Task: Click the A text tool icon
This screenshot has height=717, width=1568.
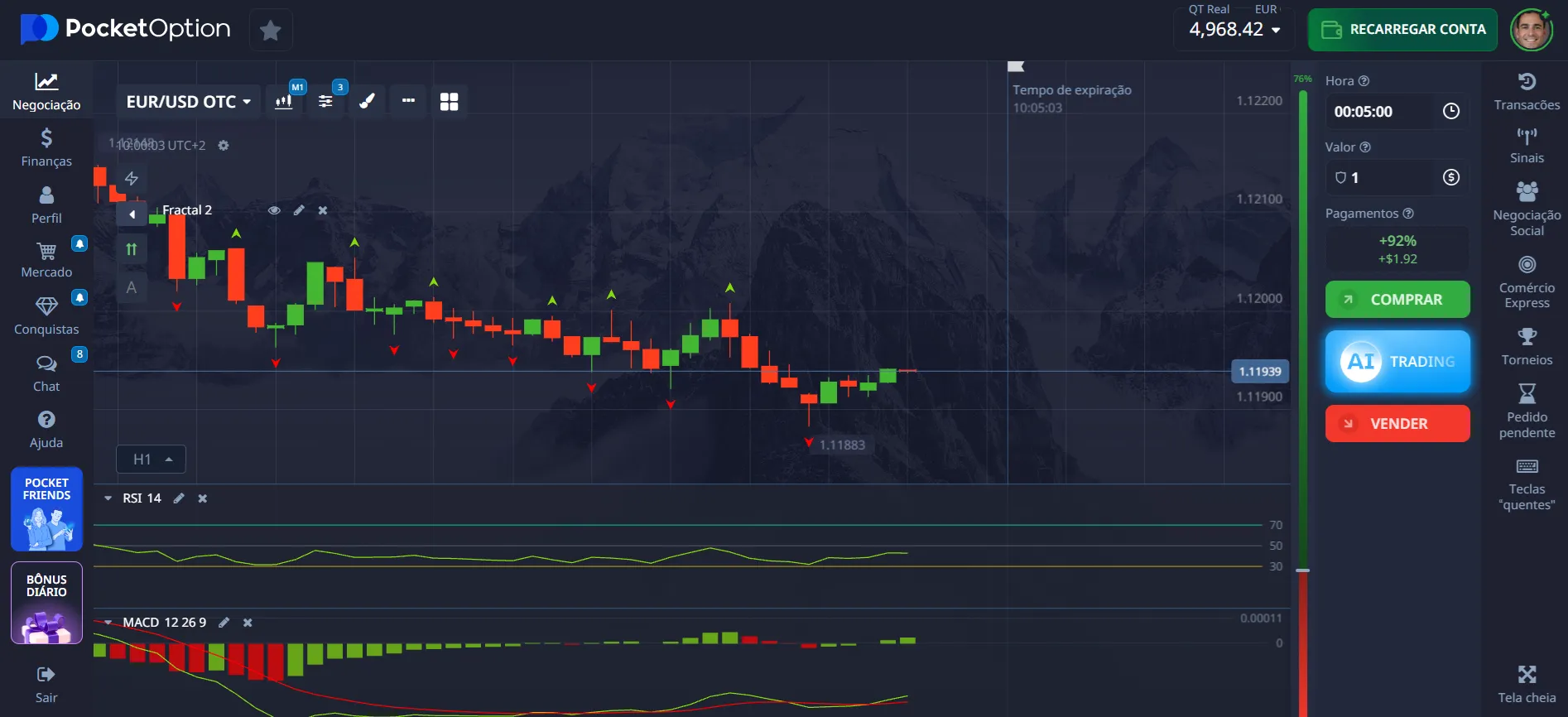Action: (x=132, y=287)
